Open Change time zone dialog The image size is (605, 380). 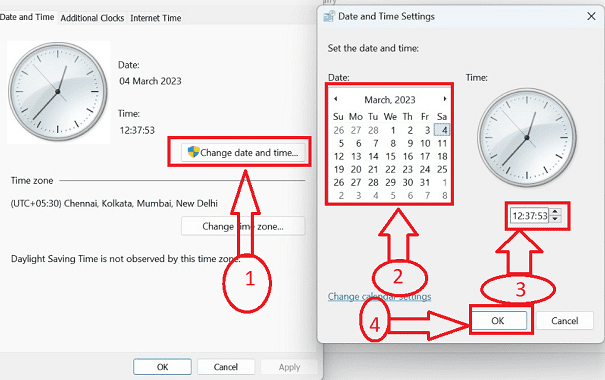pos(243,226)
